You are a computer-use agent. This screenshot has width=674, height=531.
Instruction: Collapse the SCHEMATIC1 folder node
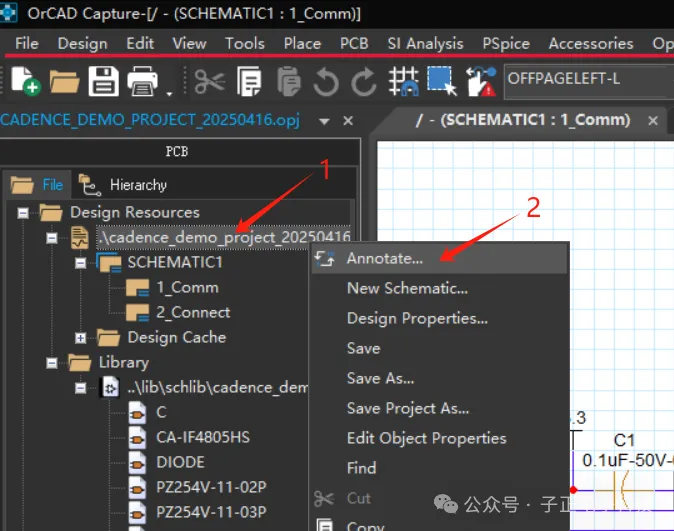tap(80, 263)
